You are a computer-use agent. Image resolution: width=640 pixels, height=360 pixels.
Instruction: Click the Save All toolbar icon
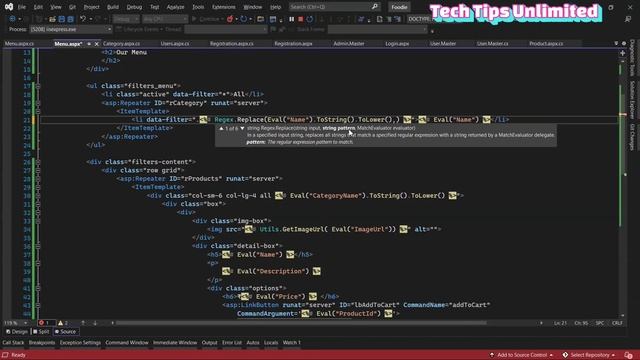(x=70, y=19)
